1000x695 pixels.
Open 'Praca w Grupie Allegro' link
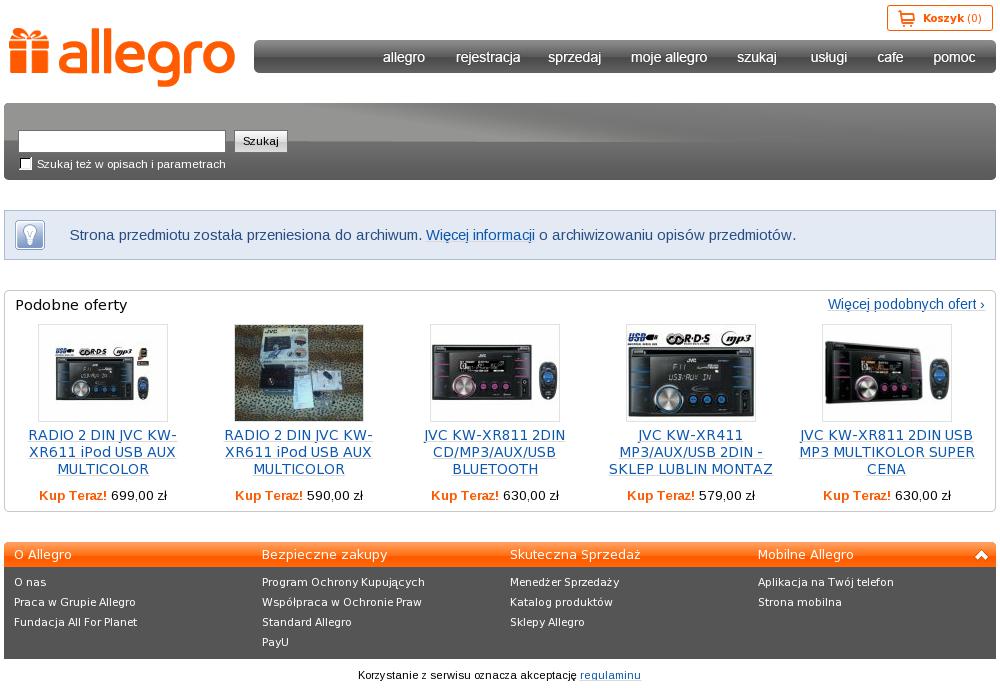(x=75, y=602)
